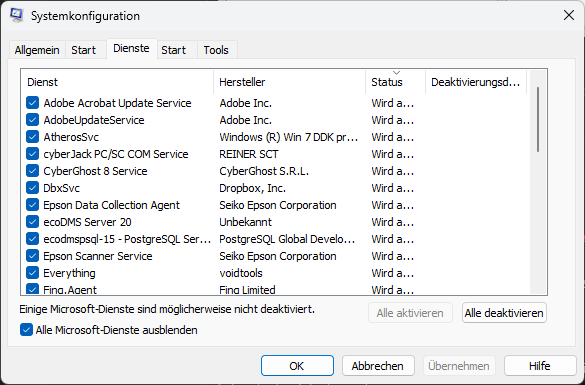Open the Start tab between Allgemein and Dienste
This screenshot has width=585, height=385.
[x=84, y=50]
